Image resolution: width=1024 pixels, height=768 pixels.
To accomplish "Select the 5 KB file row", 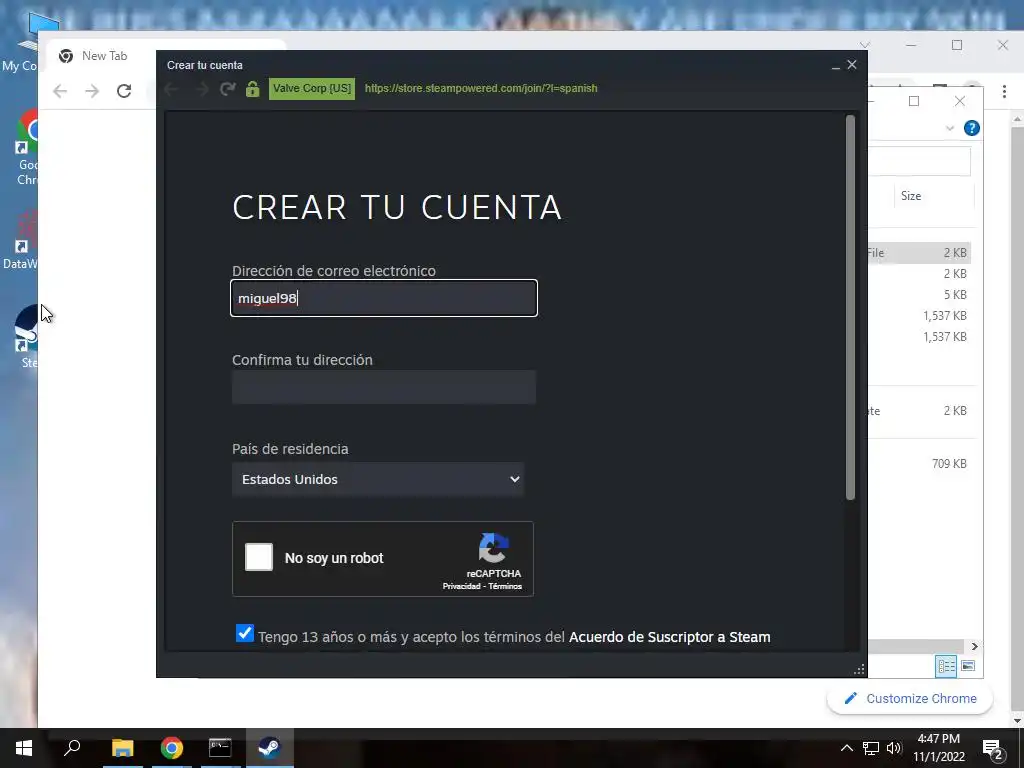I will [x=920, y=295].
